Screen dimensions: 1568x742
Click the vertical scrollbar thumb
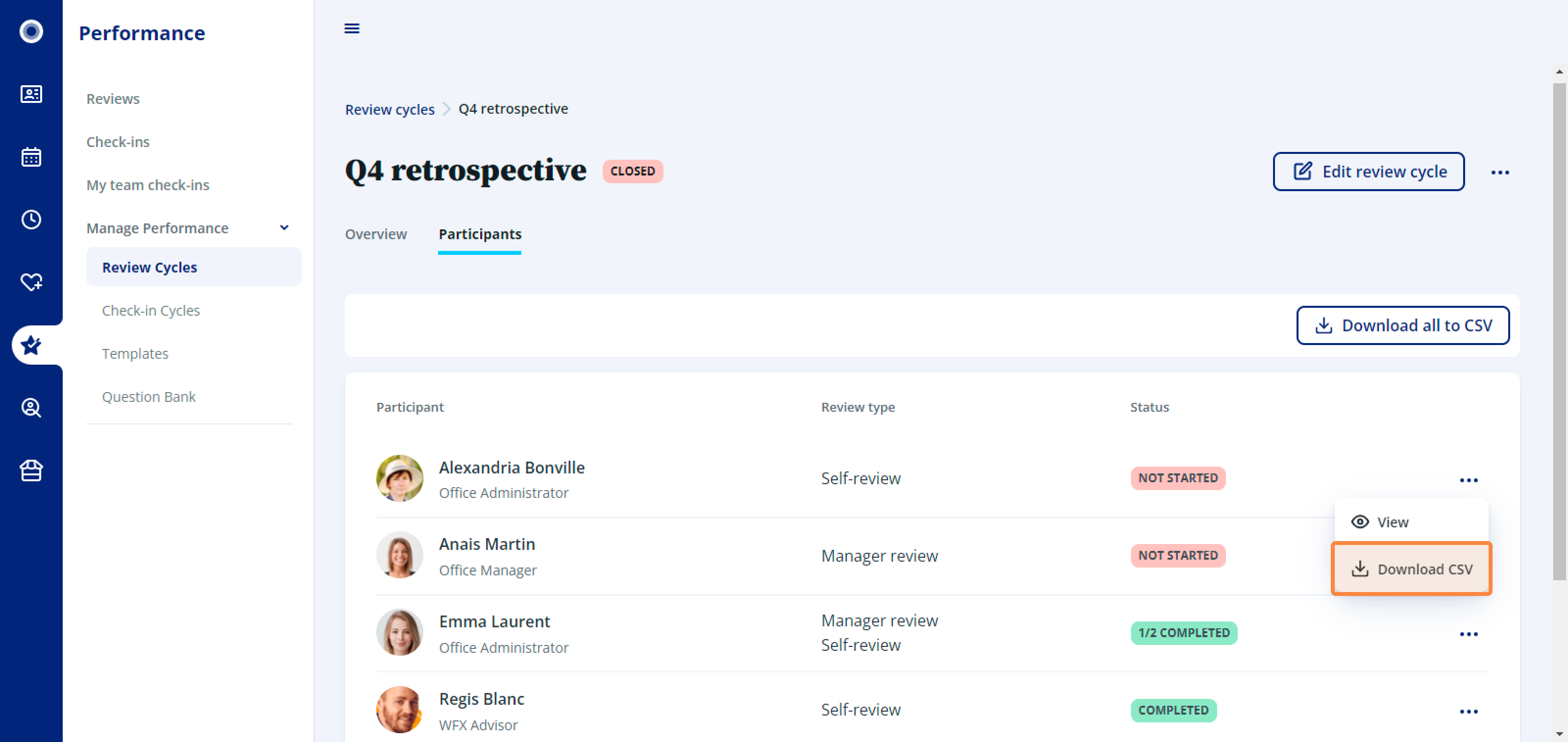(x=1559, y=332)
